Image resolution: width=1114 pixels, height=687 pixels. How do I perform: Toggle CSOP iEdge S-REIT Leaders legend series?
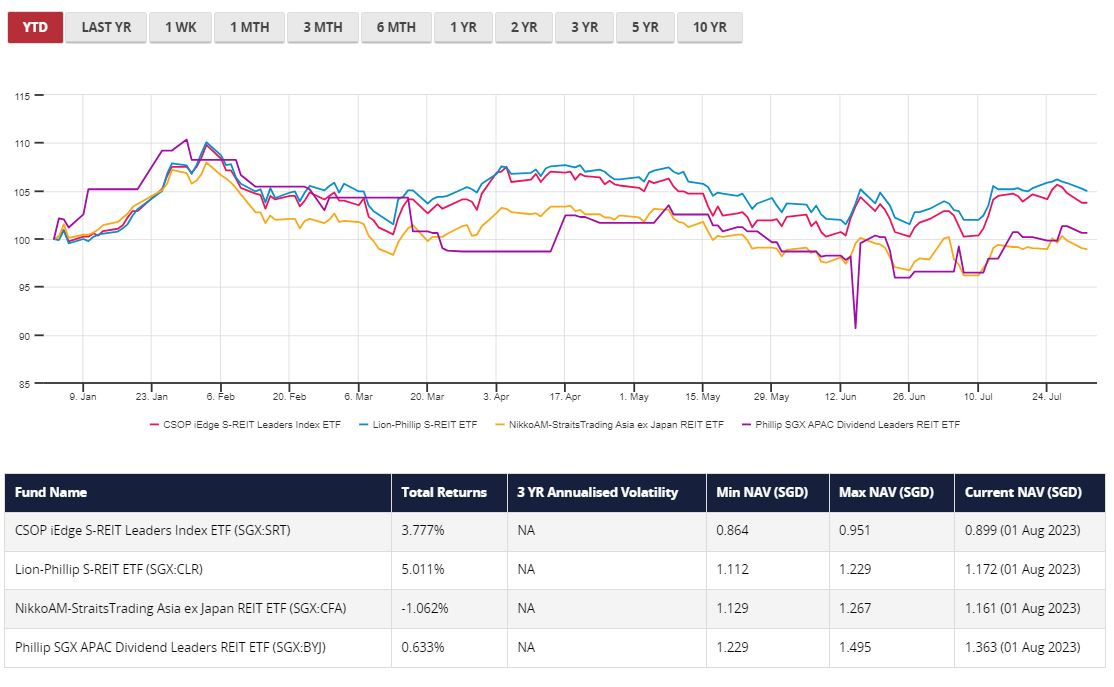coord(245,425)
